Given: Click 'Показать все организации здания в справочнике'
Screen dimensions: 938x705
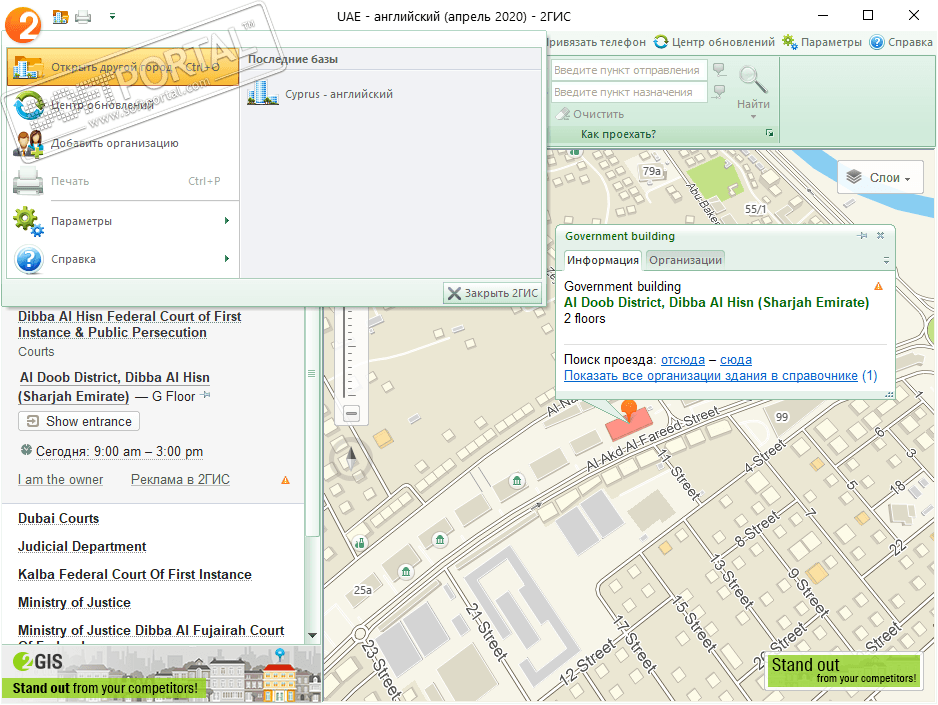Looking at the screenshot, I should point(711,376).
